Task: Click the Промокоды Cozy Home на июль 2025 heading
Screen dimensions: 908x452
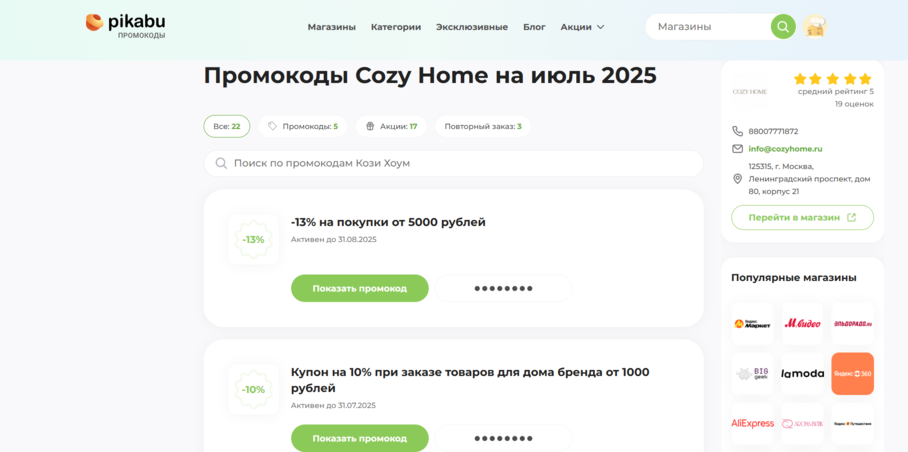Action: [x=430, y=76]
